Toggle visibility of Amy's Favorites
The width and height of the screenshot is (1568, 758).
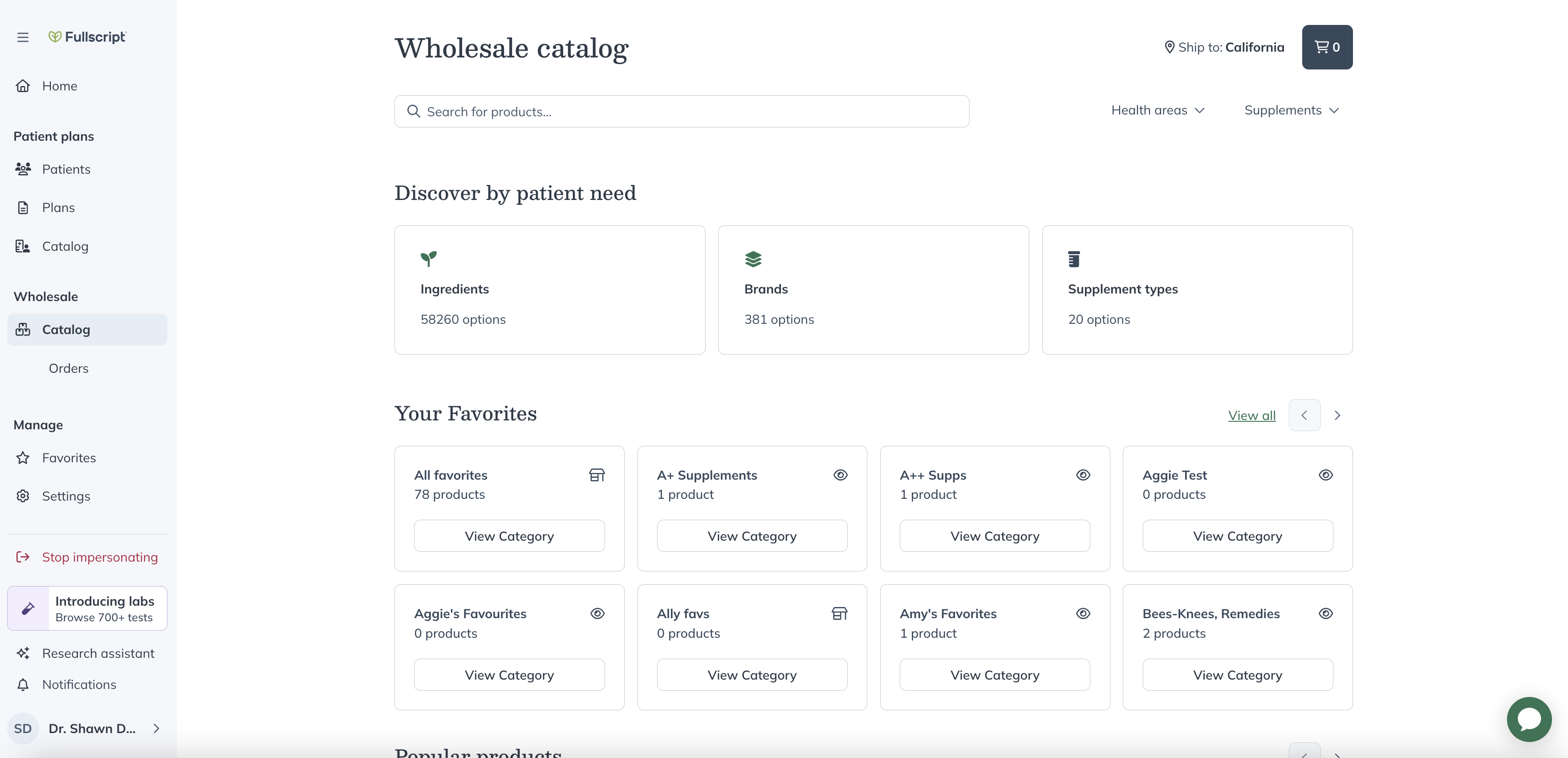click(x=1083, y=613)
